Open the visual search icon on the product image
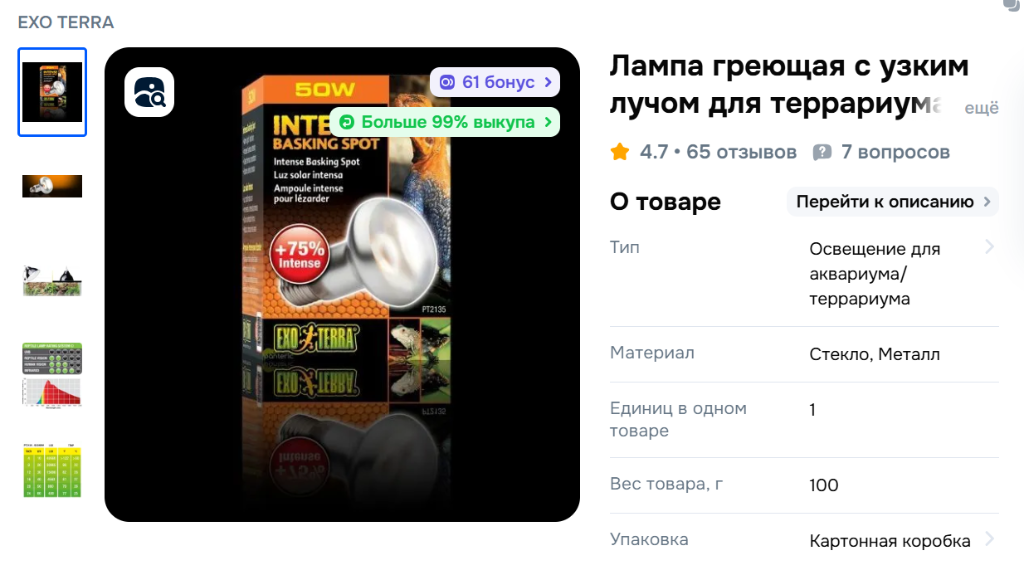This screenshot has width=1024, height=575. (x=150, y=92)
